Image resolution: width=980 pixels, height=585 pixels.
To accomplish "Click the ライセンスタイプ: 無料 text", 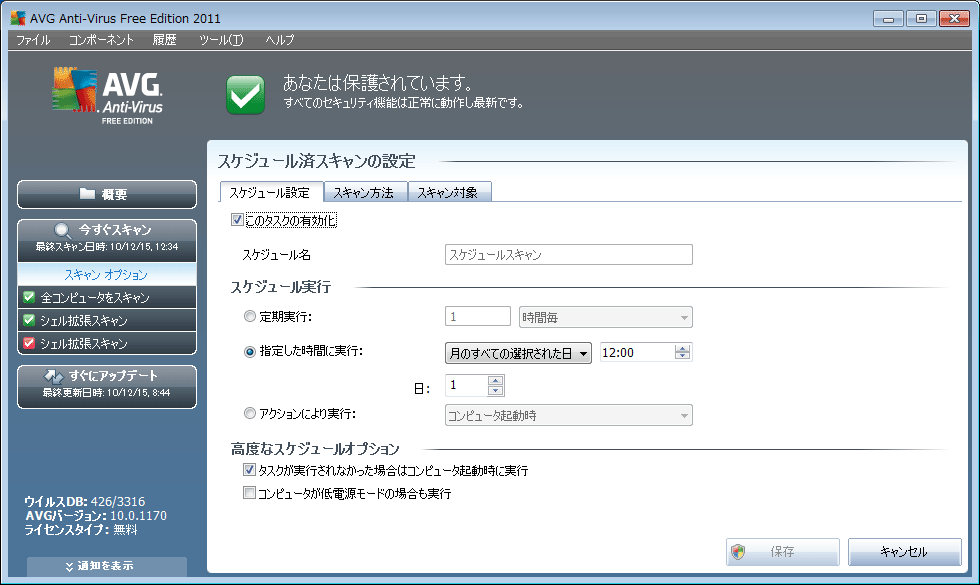I will 81,530.
